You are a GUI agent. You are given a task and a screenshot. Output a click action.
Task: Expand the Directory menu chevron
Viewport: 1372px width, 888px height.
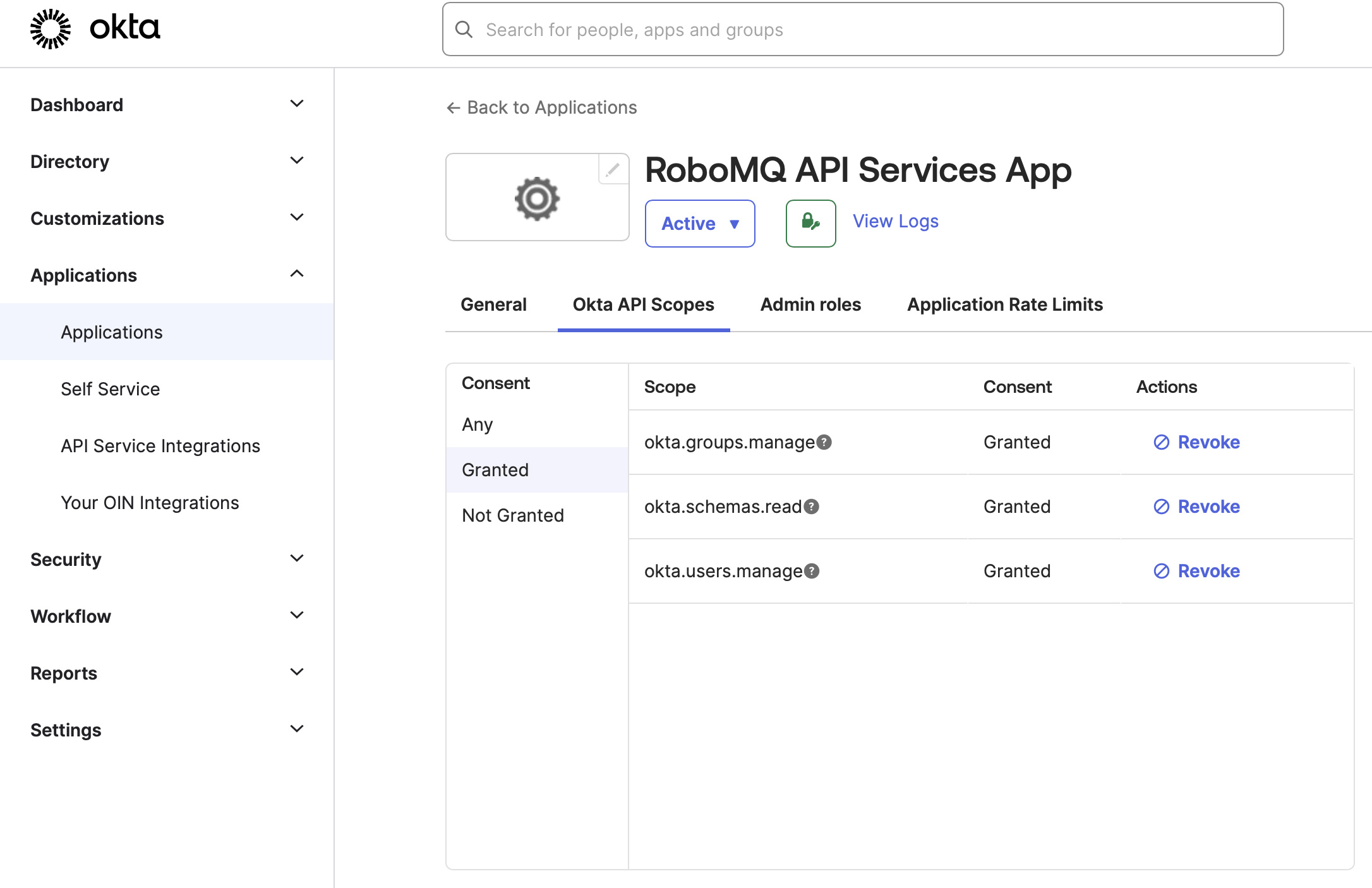click(296, 160)
